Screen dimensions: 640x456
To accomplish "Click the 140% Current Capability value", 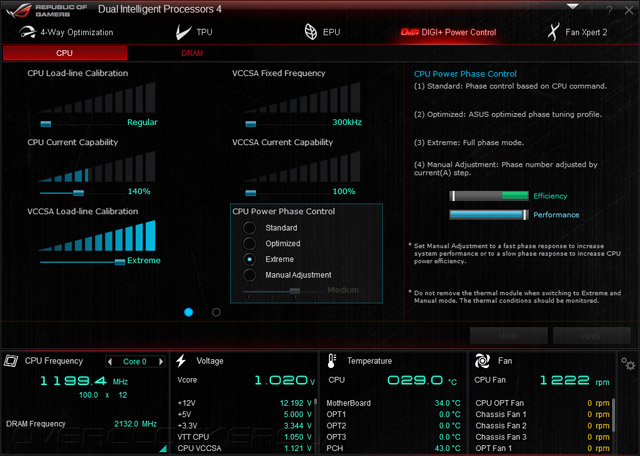I will (x=139, y=191).
